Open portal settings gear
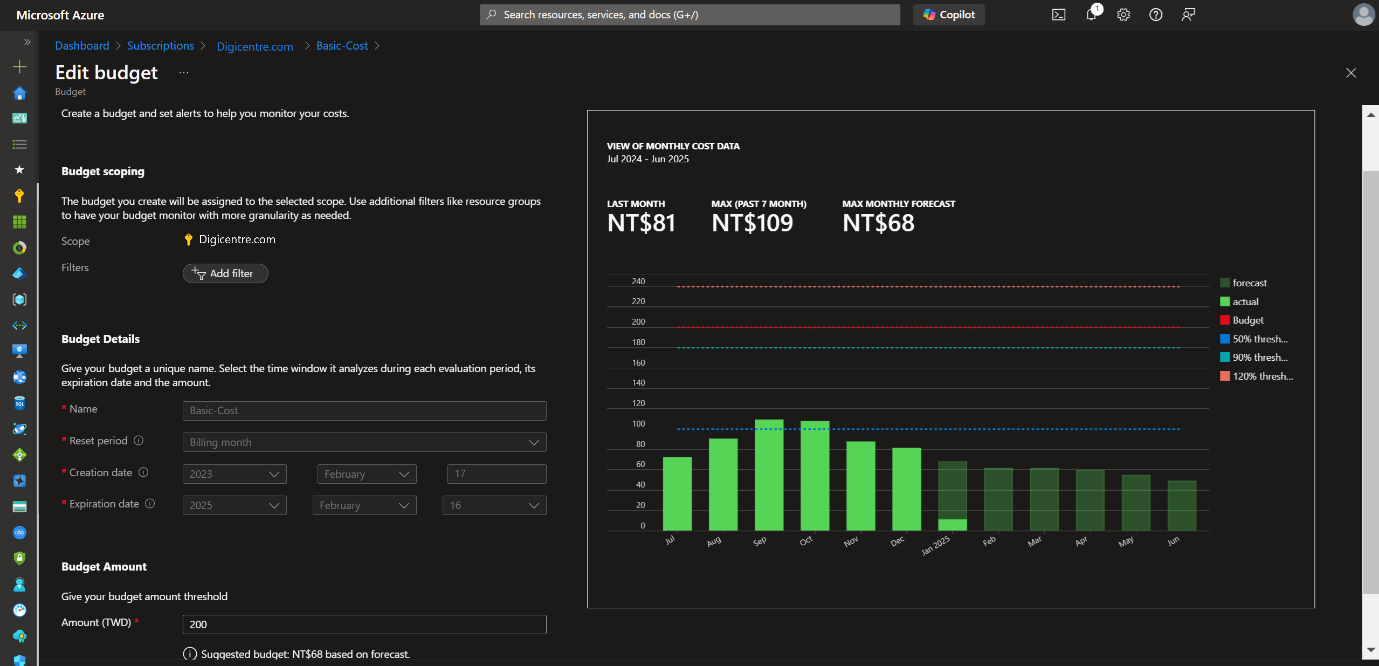This screenshot has width=1379, height=666. 1124,15
